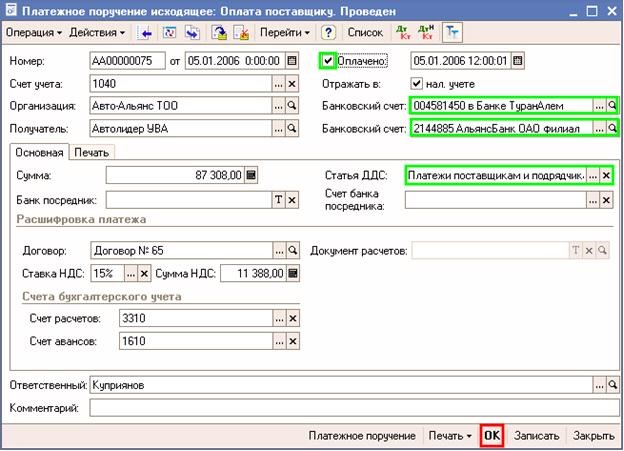Screen dimensions: 624x451
Task: Clear the Счет учета field with X
Action: point(292,83)
